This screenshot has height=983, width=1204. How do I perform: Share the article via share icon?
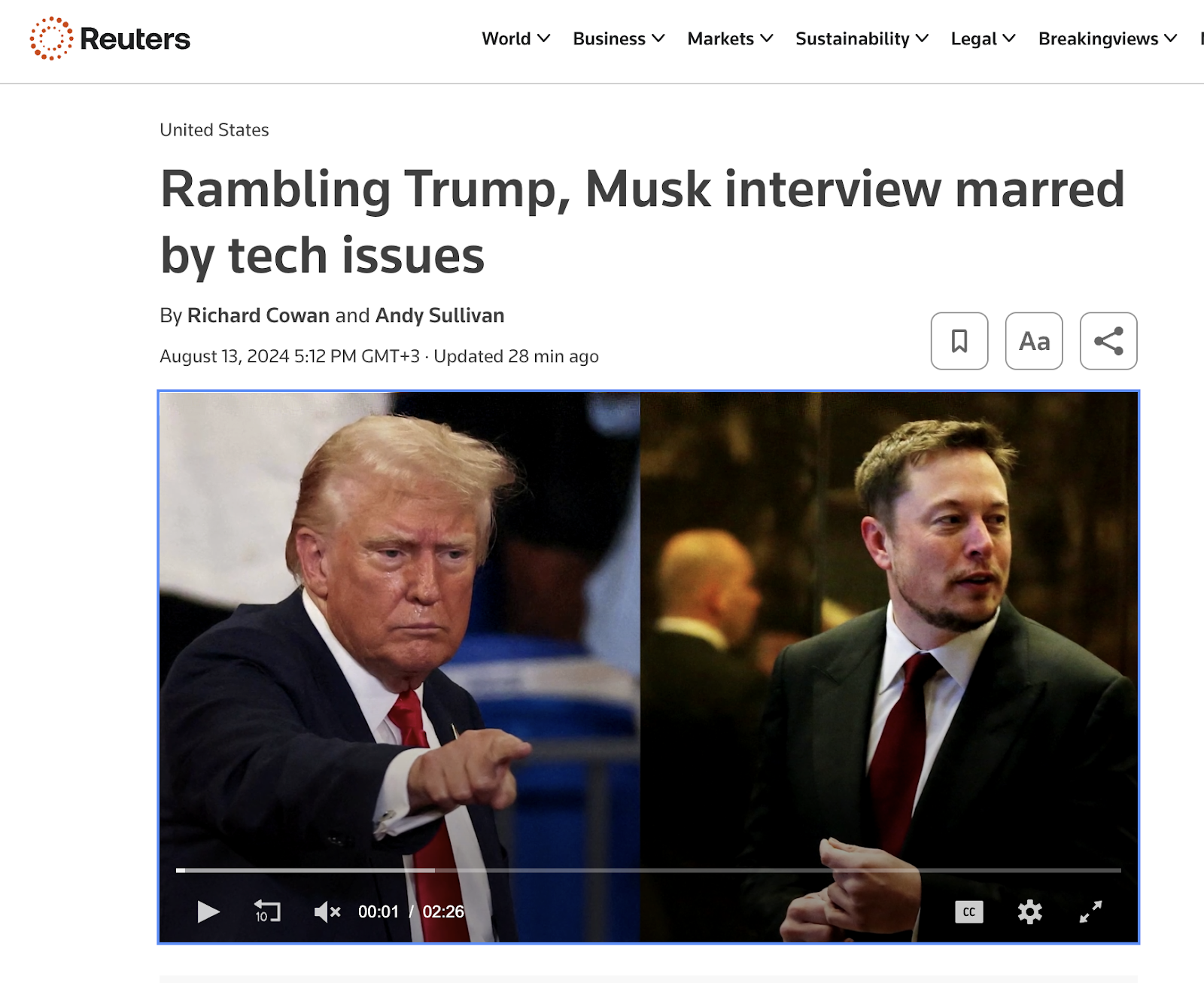pyautogui.click(x=1108, y=341)
